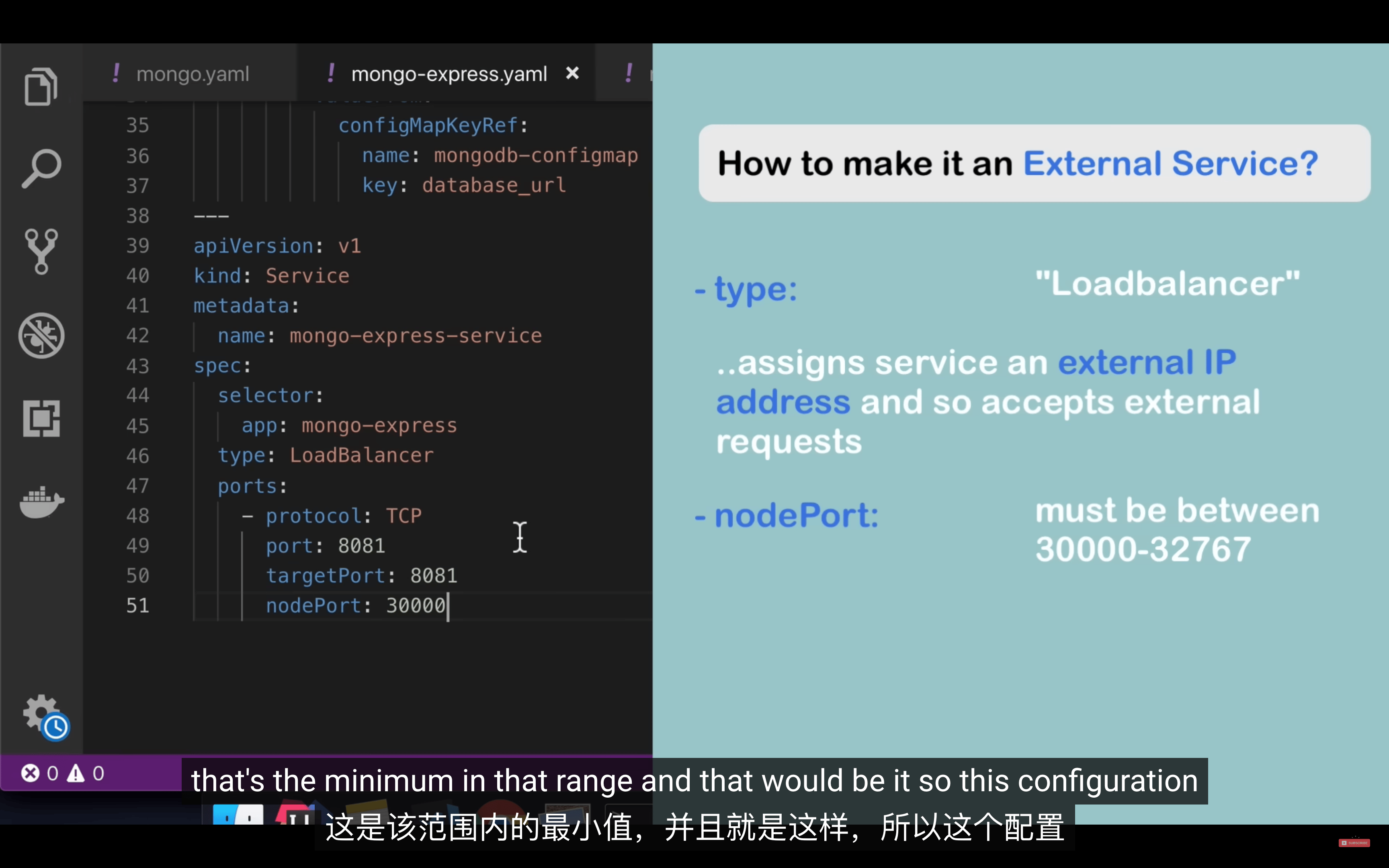
Task: Click the warning triangle in status bar
Action: click(76, 773)
